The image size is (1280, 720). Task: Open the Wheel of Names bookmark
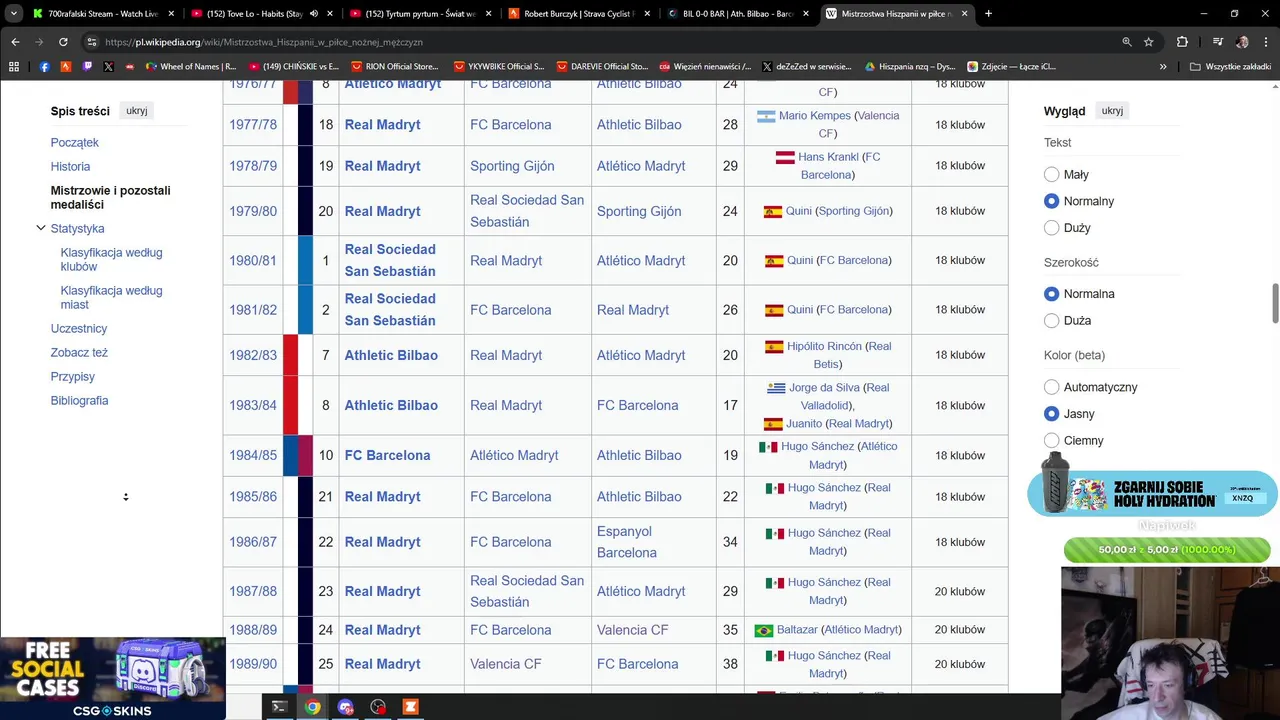click(x=191, y=67)
